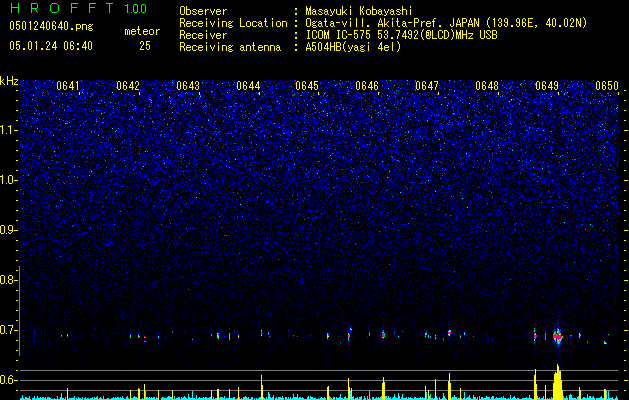
Task: Click the yellow power spike near 0644
Action: click(x=262, y=387)
